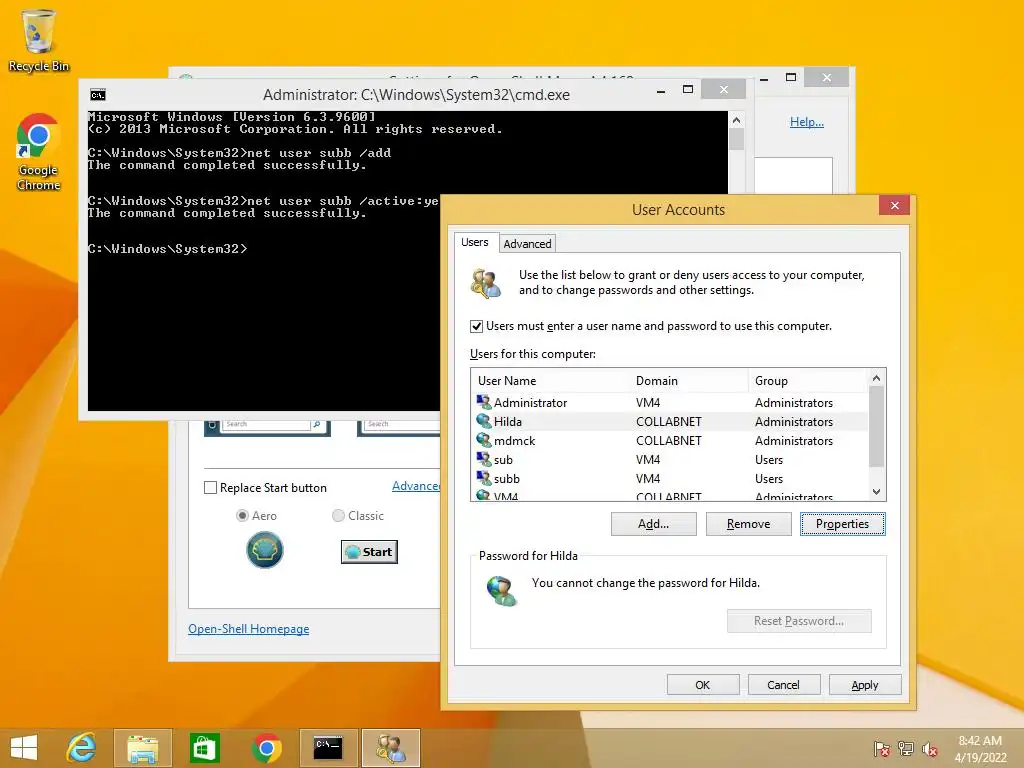Screen dimensions: 1024x768
Task: Open Properties for the selected user
Action: (842, 524)
